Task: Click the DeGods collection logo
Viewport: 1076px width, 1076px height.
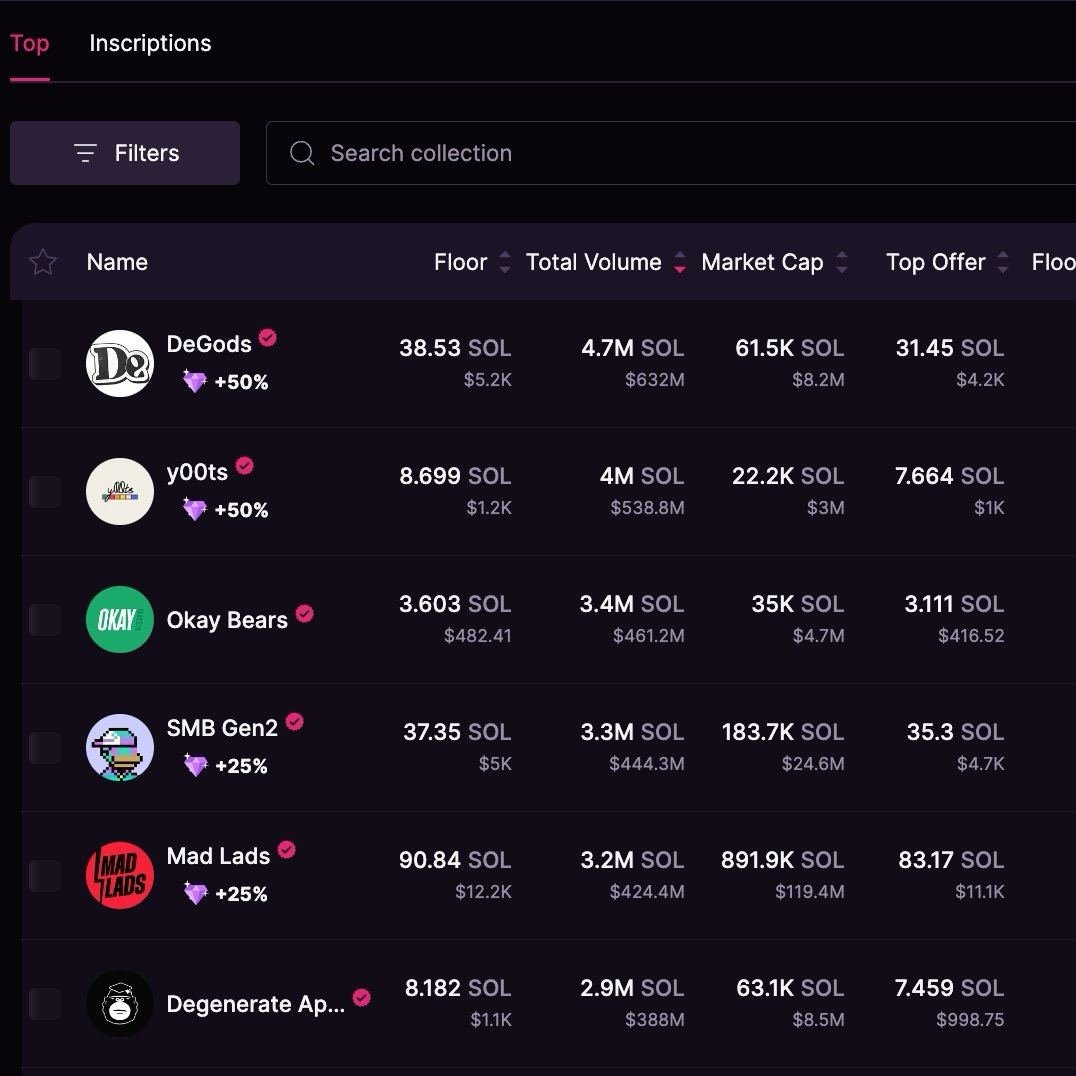Action: point(120,364)
